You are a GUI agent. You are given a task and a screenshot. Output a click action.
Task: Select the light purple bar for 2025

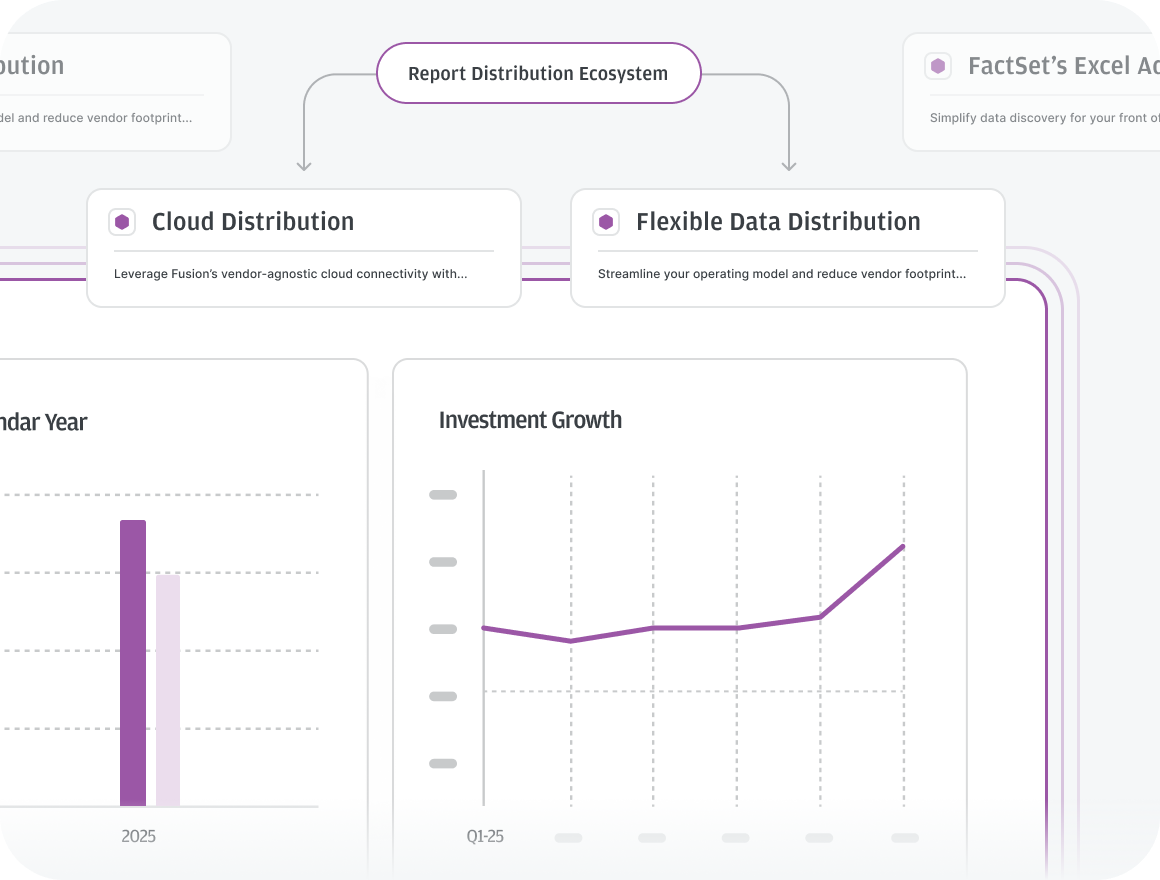click(x=168, y=691)
